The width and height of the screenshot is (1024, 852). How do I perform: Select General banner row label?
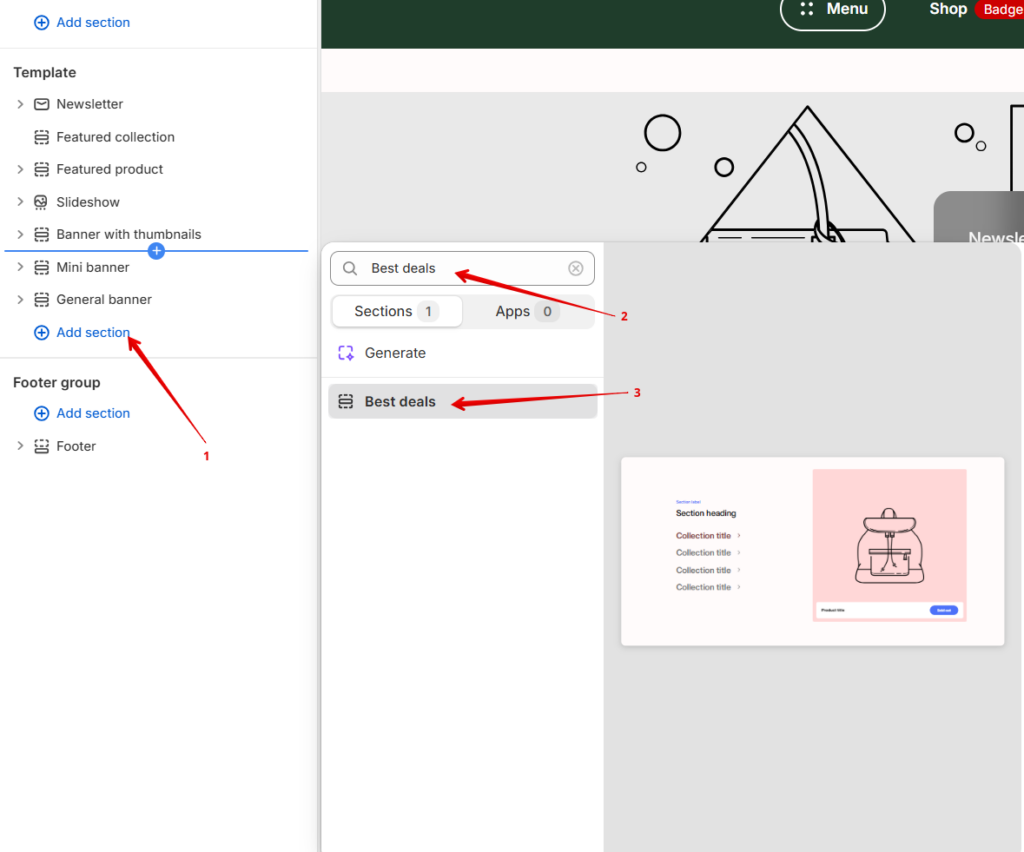[104, 300]
